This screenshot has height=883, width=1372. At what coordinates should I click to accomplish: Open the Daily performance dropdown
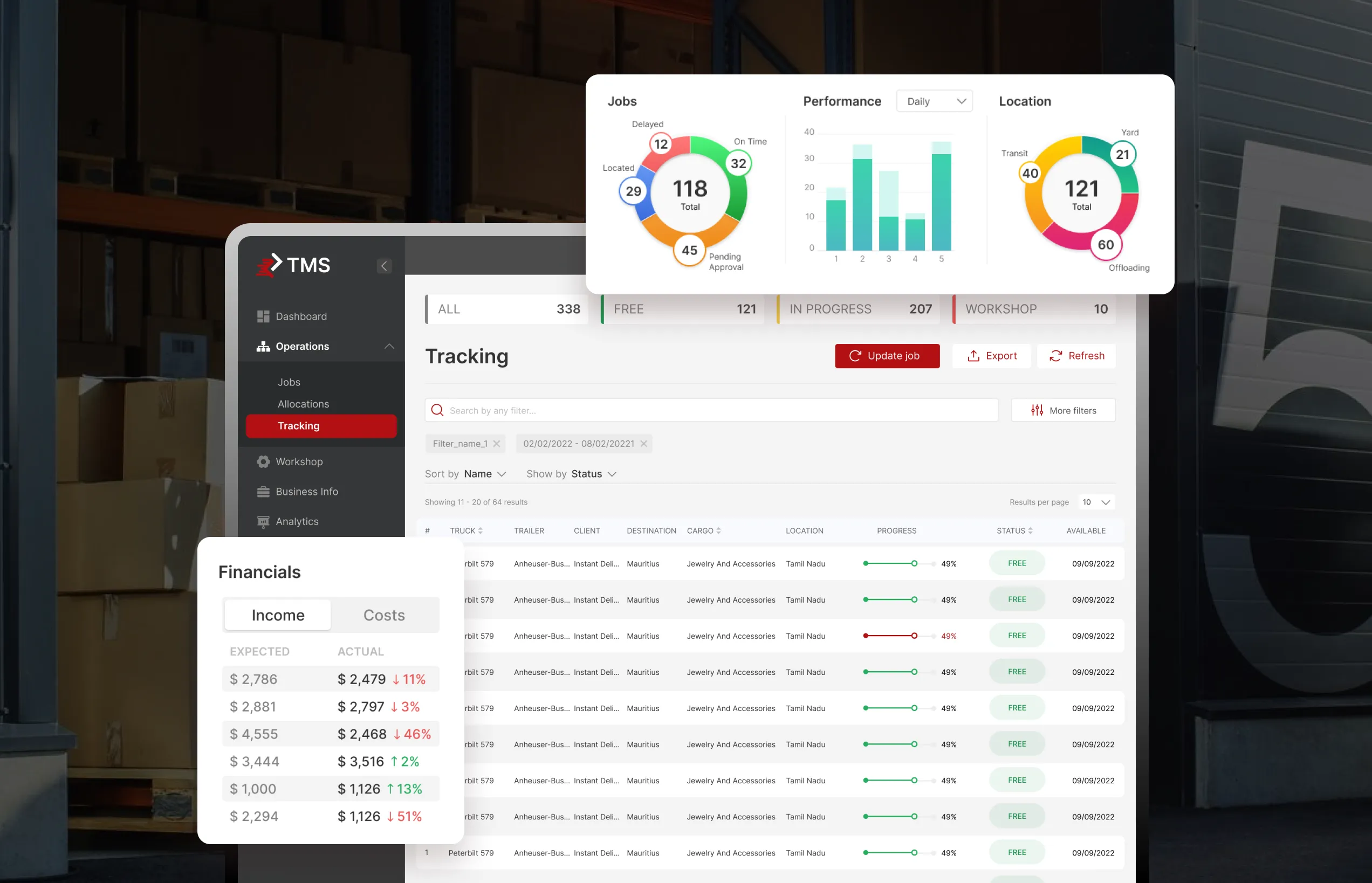[x=935, y=101]
